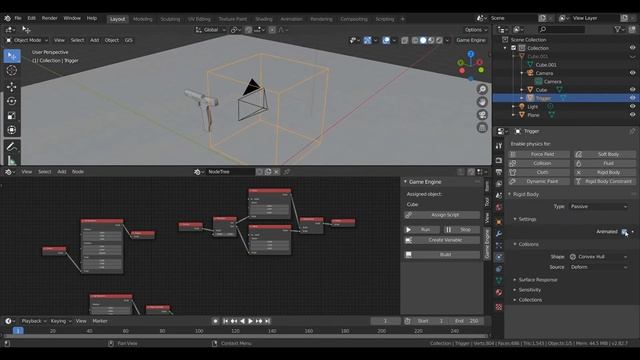Activate the Rotate tool
The height and width of the screenshot is (360, 640).
tap(11, 101)
